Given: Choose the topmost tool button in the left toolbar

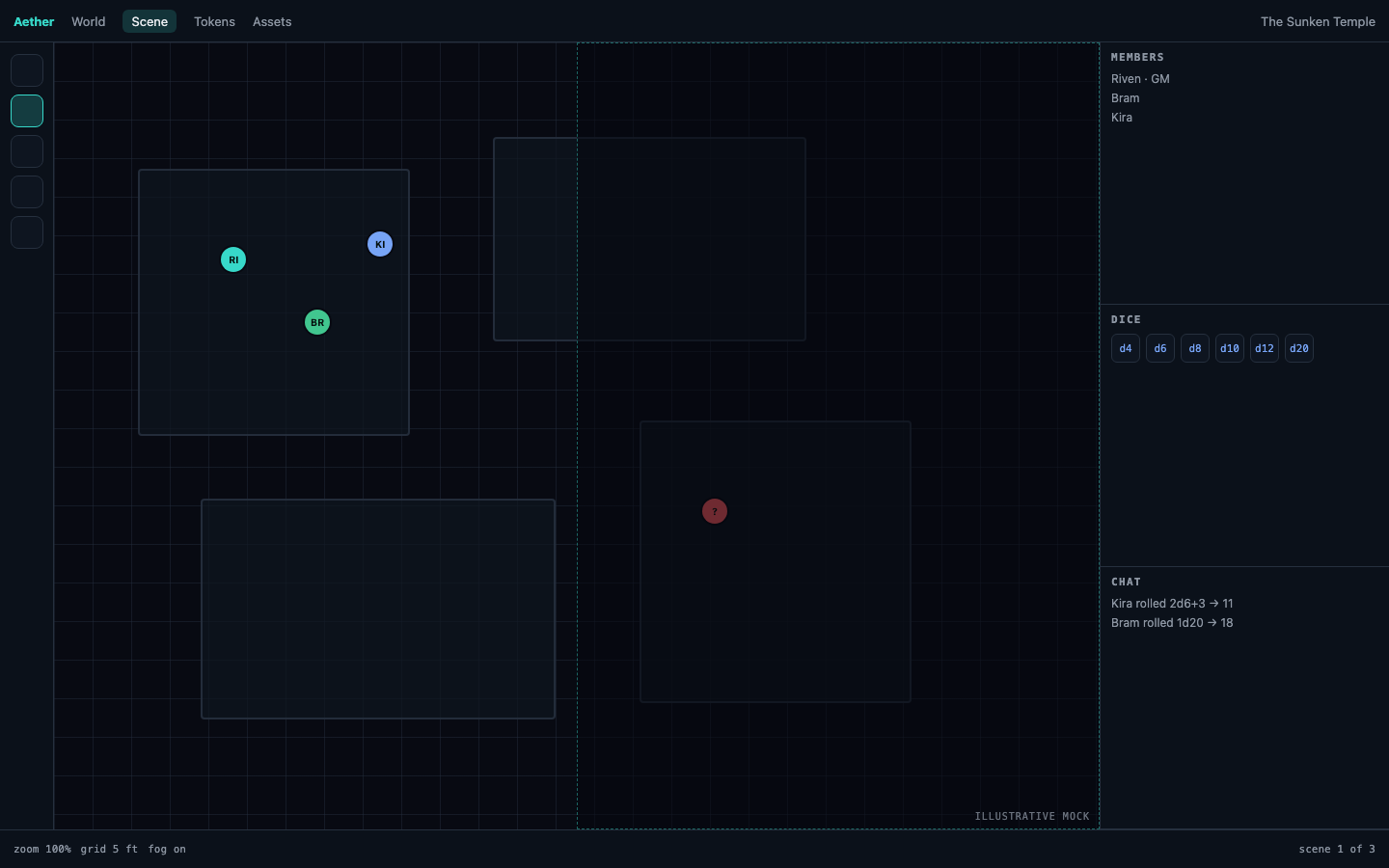Looking at the screenshot, I should point(27,70).
